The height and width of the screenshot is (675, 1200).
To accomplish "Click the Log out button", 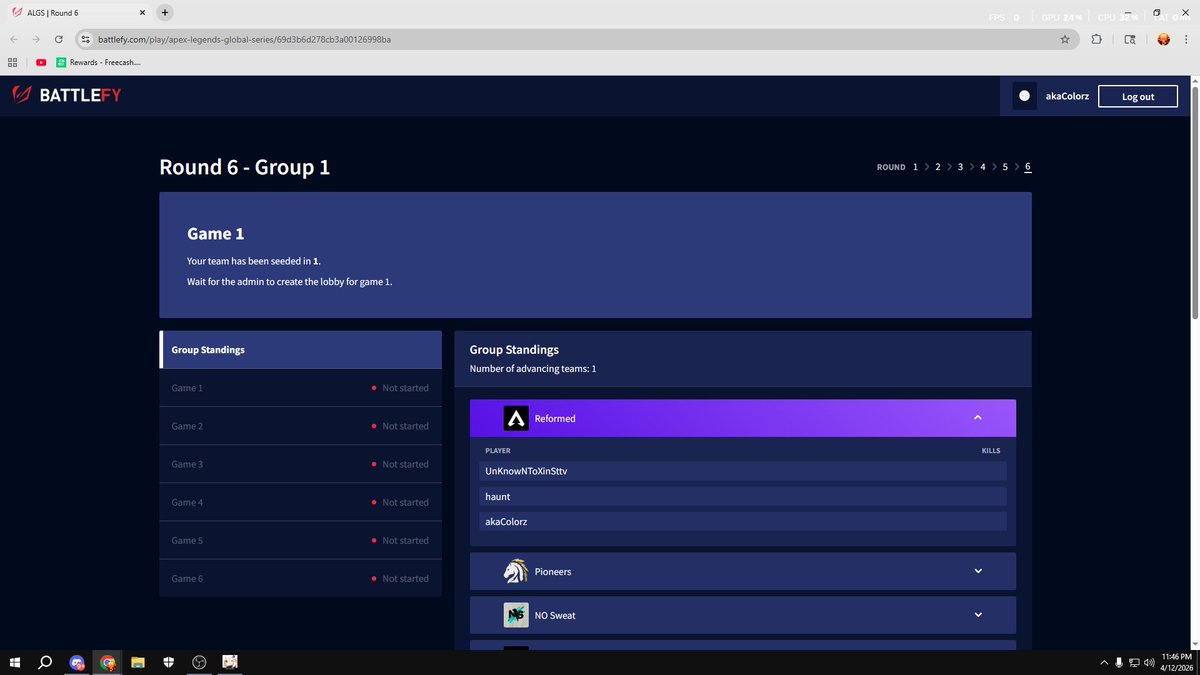I will pyautogui.click(x=1138, y=96).
